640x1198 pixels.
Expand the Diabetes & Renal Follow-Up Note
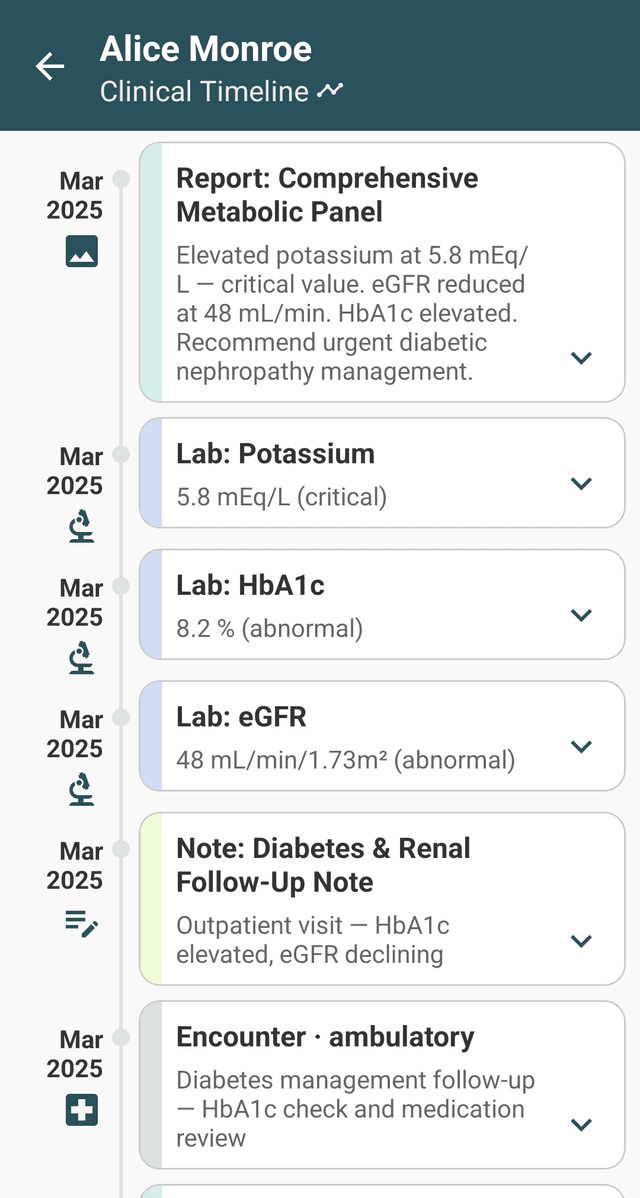point(581,940)
